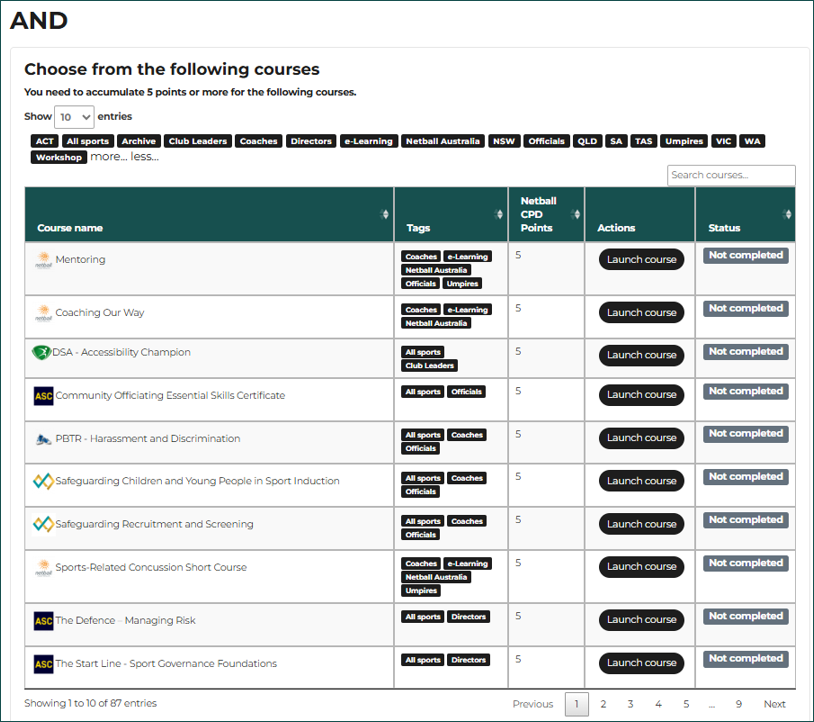Viewport: 814px width, 722px height.
Task: Click Previous in the pagination
Action: 533,704
